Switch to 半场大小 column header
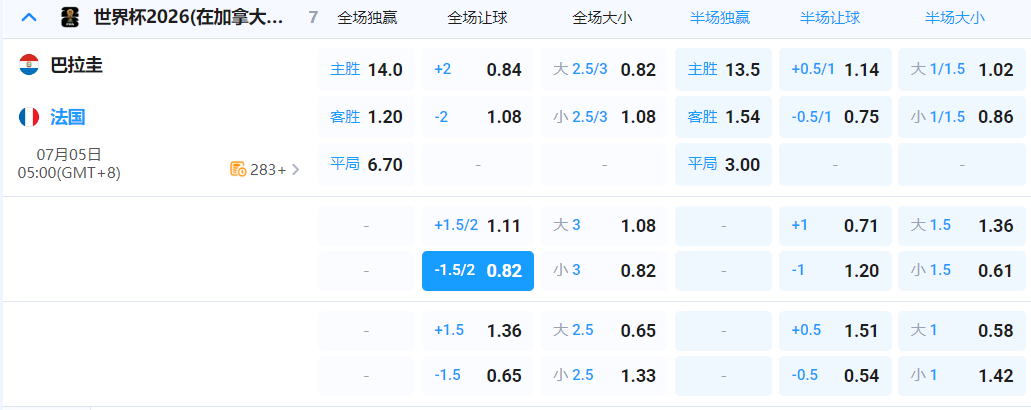The height and width of the screenshot is (410, 1031). click(x=955, y=18)
